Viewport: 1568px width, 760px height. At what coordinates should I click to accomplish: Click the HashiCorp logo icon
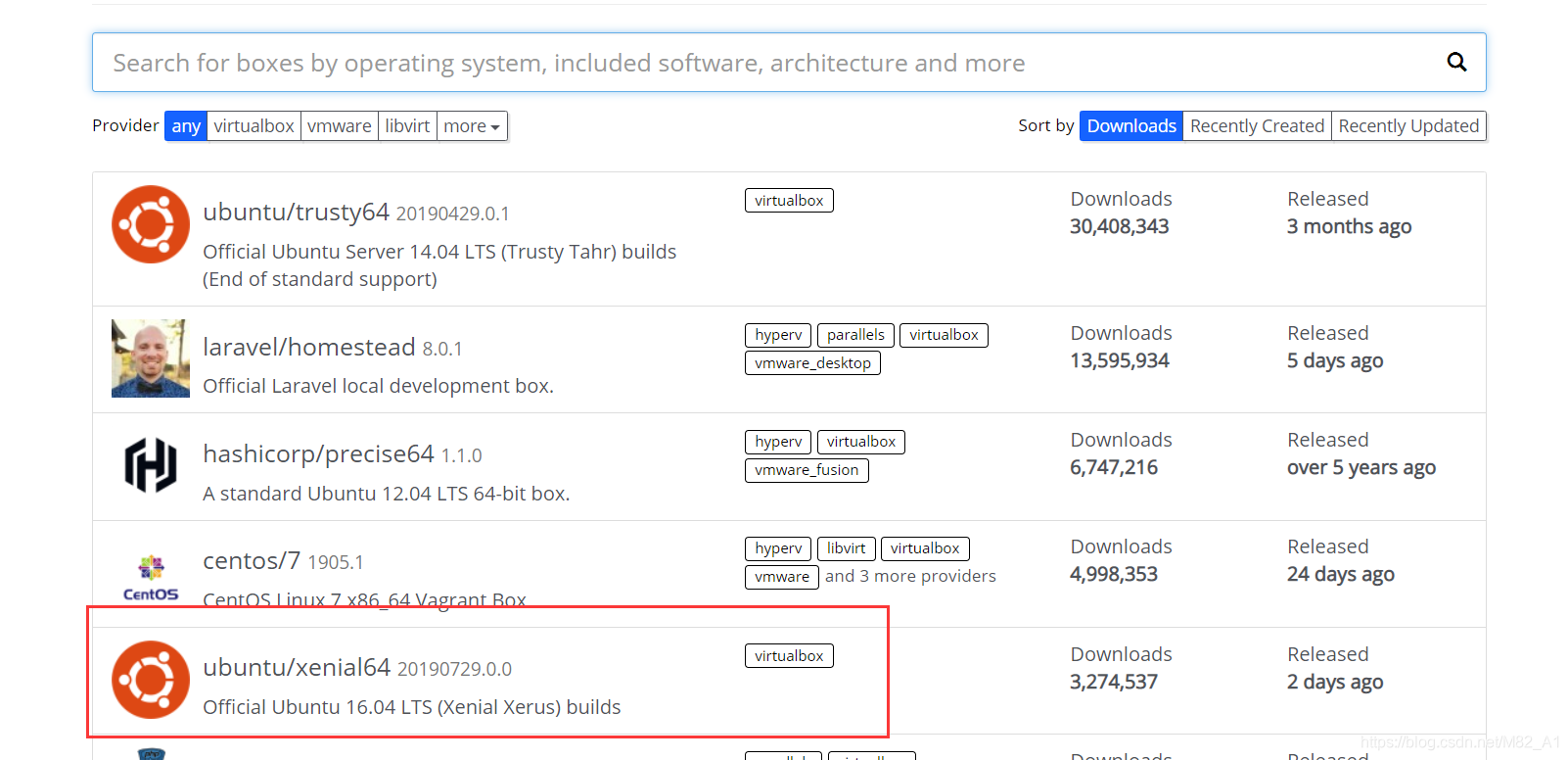151,464
